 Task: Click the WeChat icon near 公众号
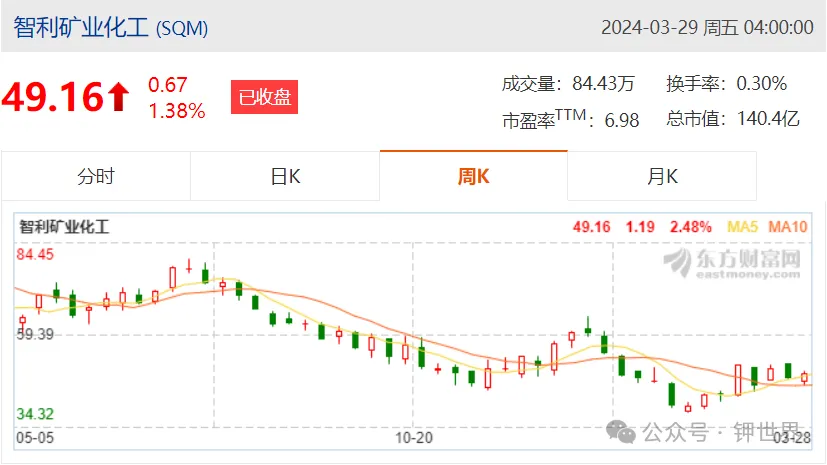point(621,432)
